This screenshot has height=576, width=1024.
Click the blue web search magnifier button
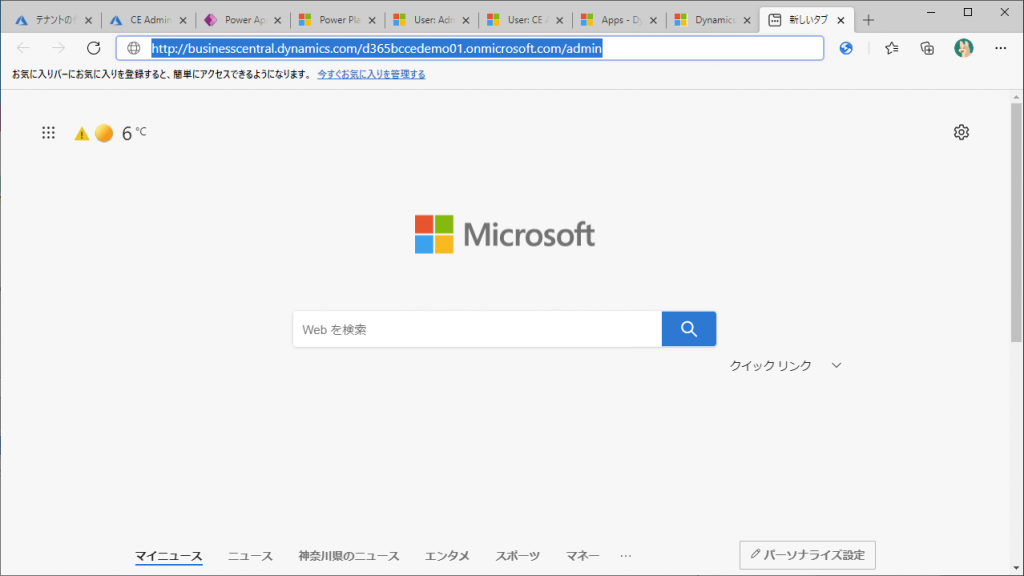[689, 329]
